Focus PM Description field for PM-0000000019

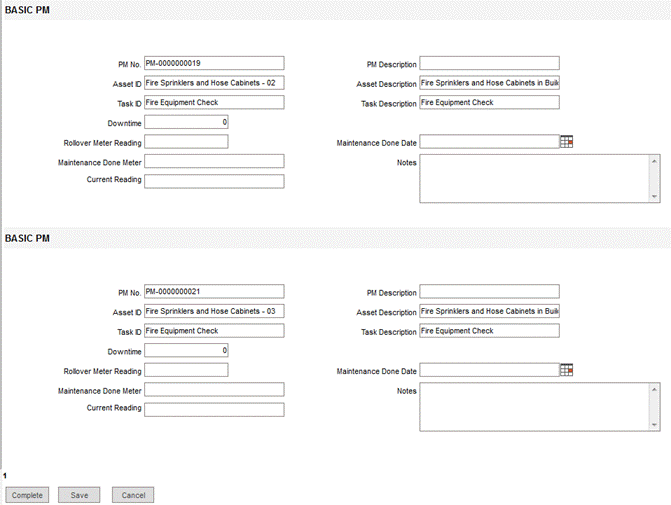coord(489,64)
